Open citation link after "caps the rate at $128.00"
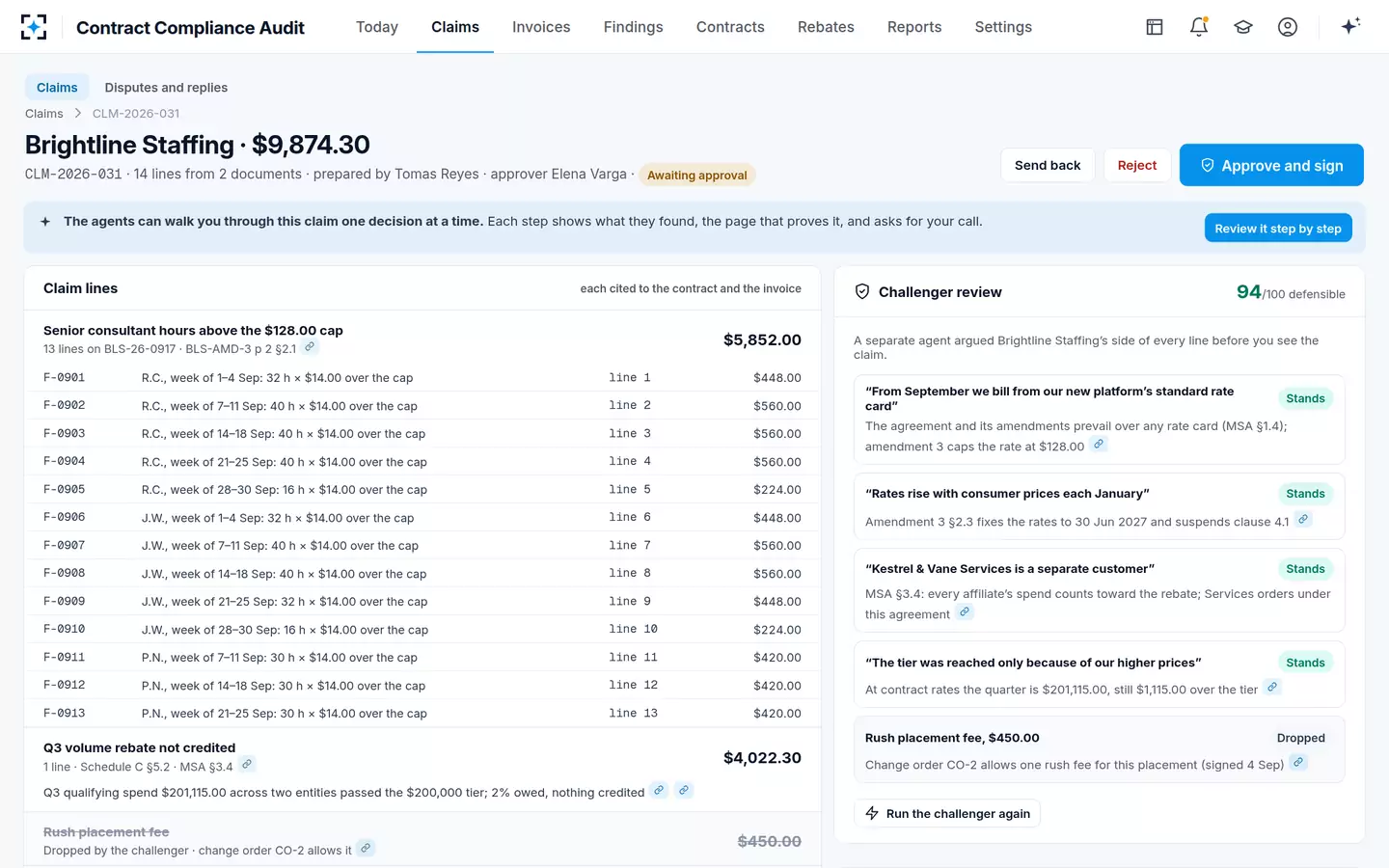The width and height of the screenshot is (1389, 868). [x=1098, y=445]
